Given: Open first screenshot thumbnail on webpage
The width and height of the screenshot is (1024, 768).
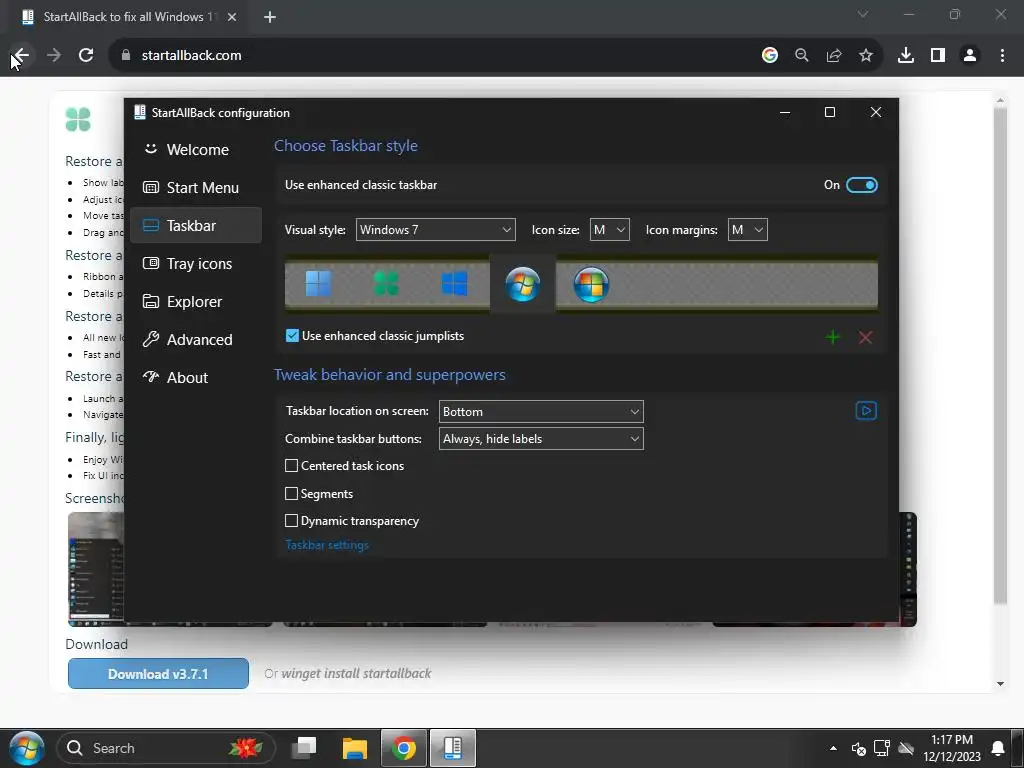Looking at the screenshot, I should point(95,569).
